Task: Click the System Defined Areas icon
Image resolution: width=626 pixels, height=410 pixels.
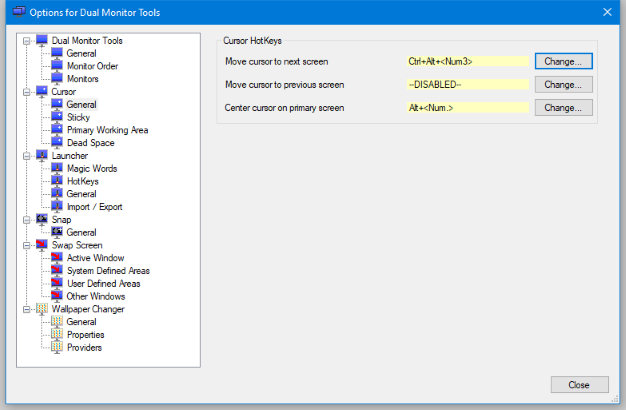Action: pos(57,270)
